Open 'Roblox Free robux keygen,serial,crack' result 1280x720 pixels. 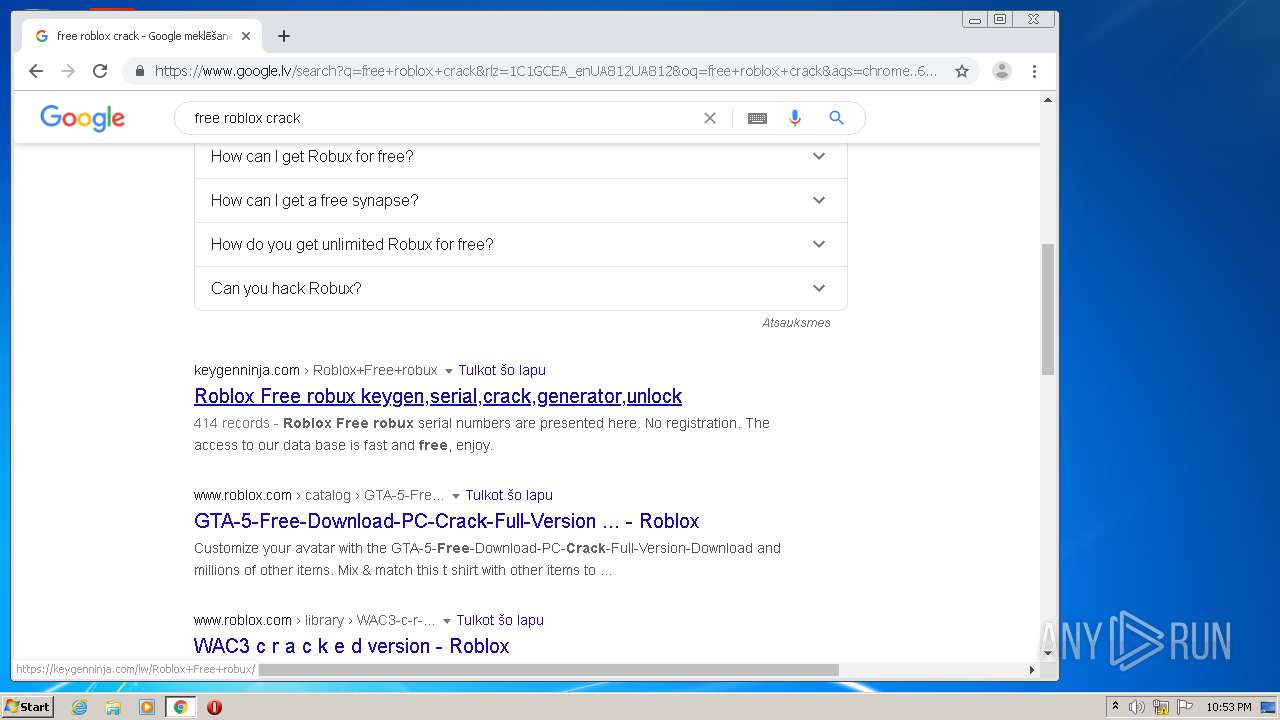438,396
